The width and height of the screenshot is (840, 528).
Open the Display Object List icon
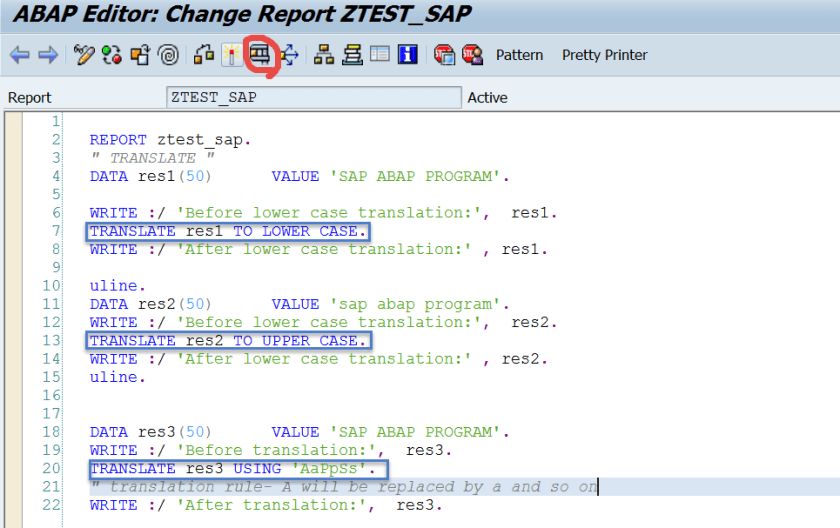click(x=324, y=55)
